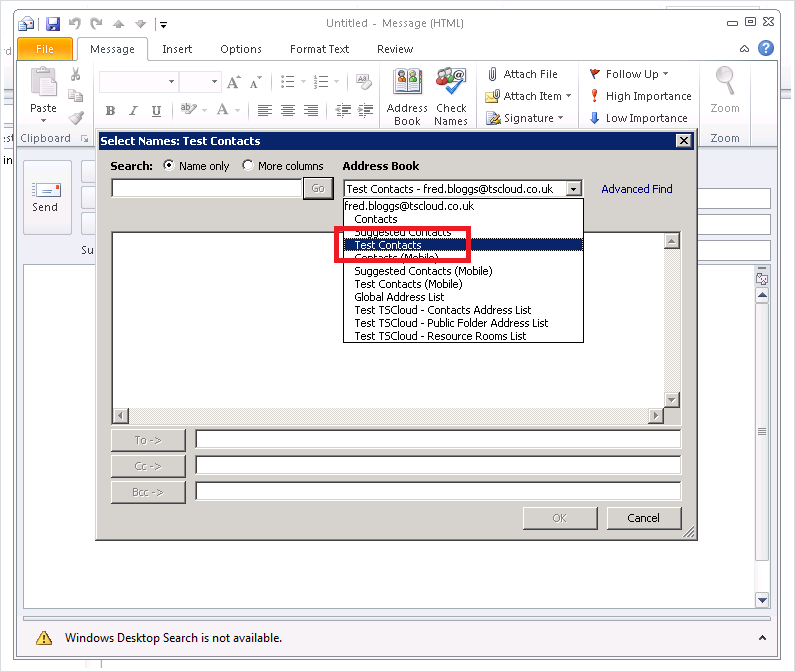Click the Numbering list icon

click(x=320, y=82)
